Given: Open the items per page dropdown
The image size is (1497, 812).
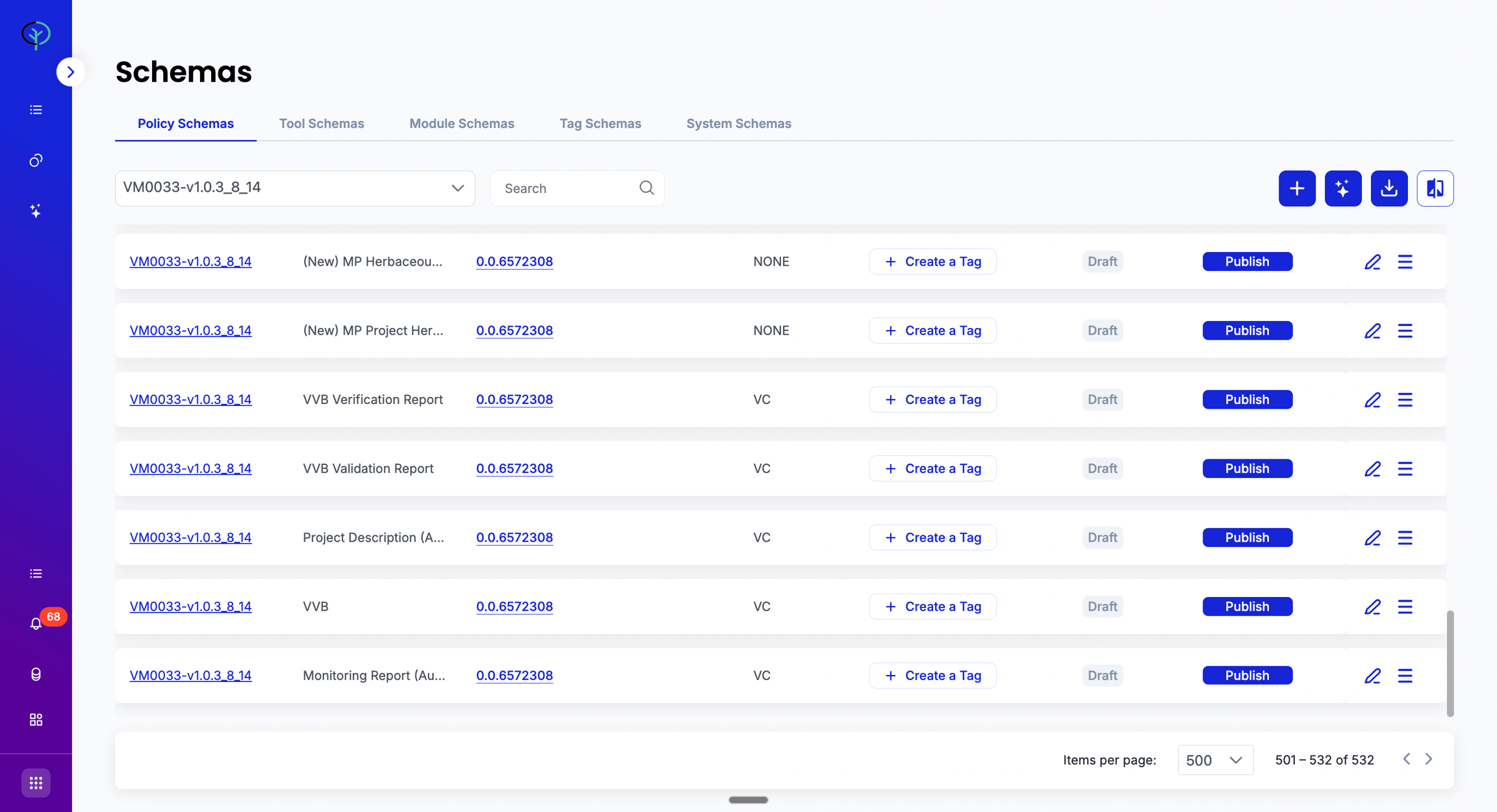Looking at the screenshot, I should point(1215,760).
